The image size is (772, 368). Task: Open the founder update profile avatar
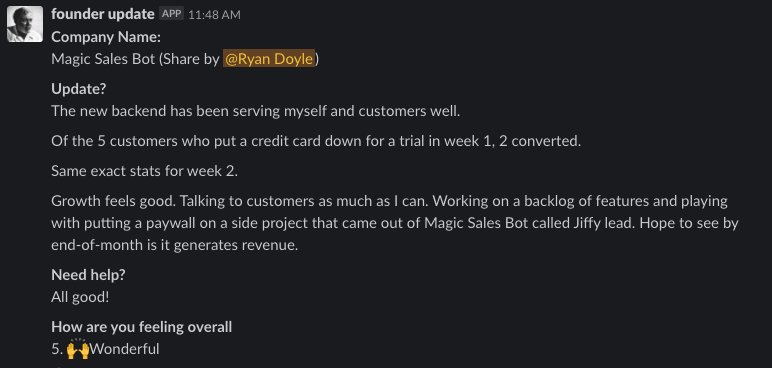(x=25, y=24)
